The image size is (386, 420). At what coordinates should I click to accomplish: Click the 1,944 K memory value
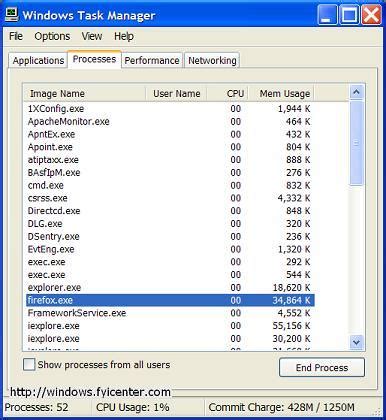(x=294, y=109)
